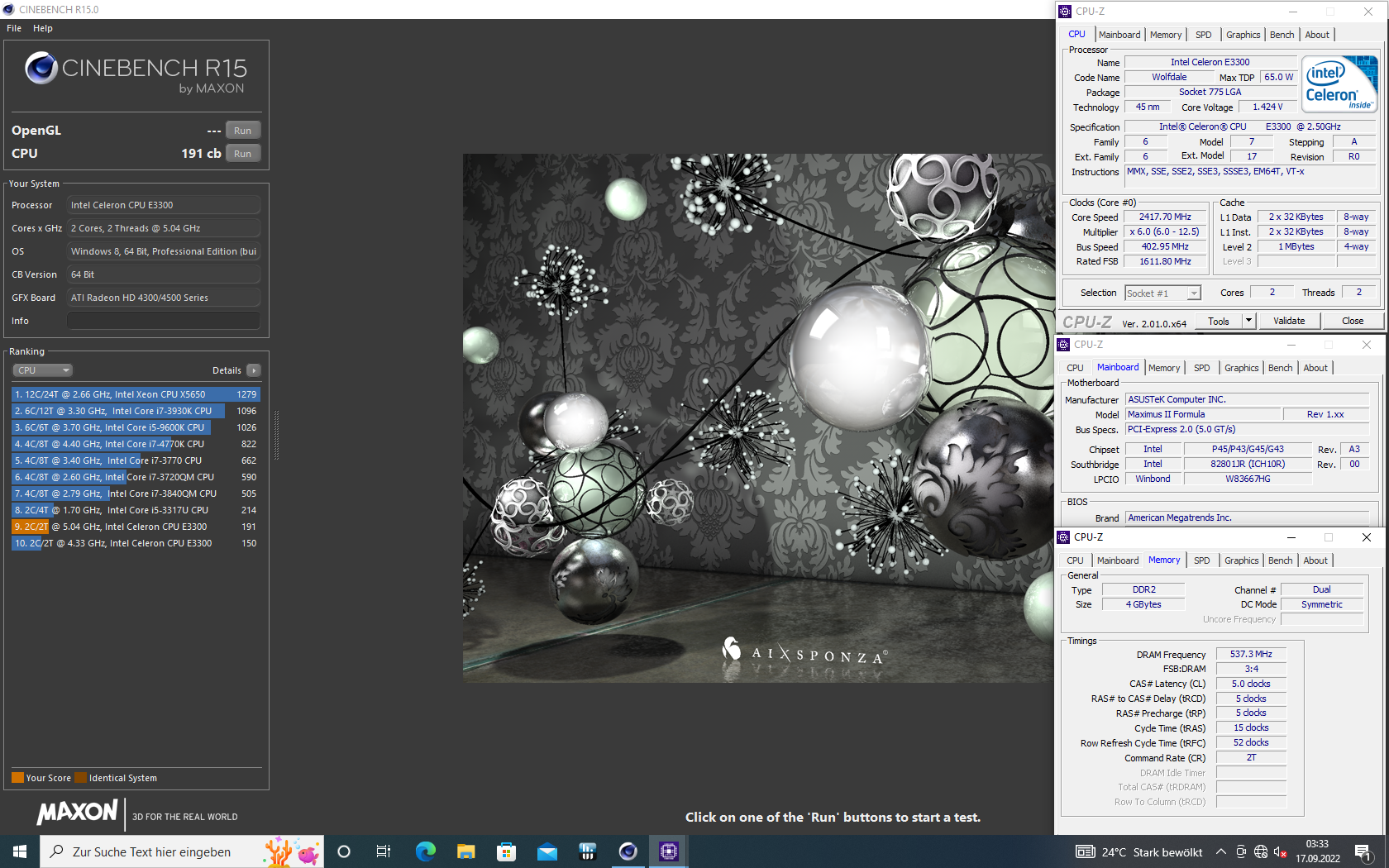Open Graphics tab in middle CPU-Z window

[x=1242, y=368]
